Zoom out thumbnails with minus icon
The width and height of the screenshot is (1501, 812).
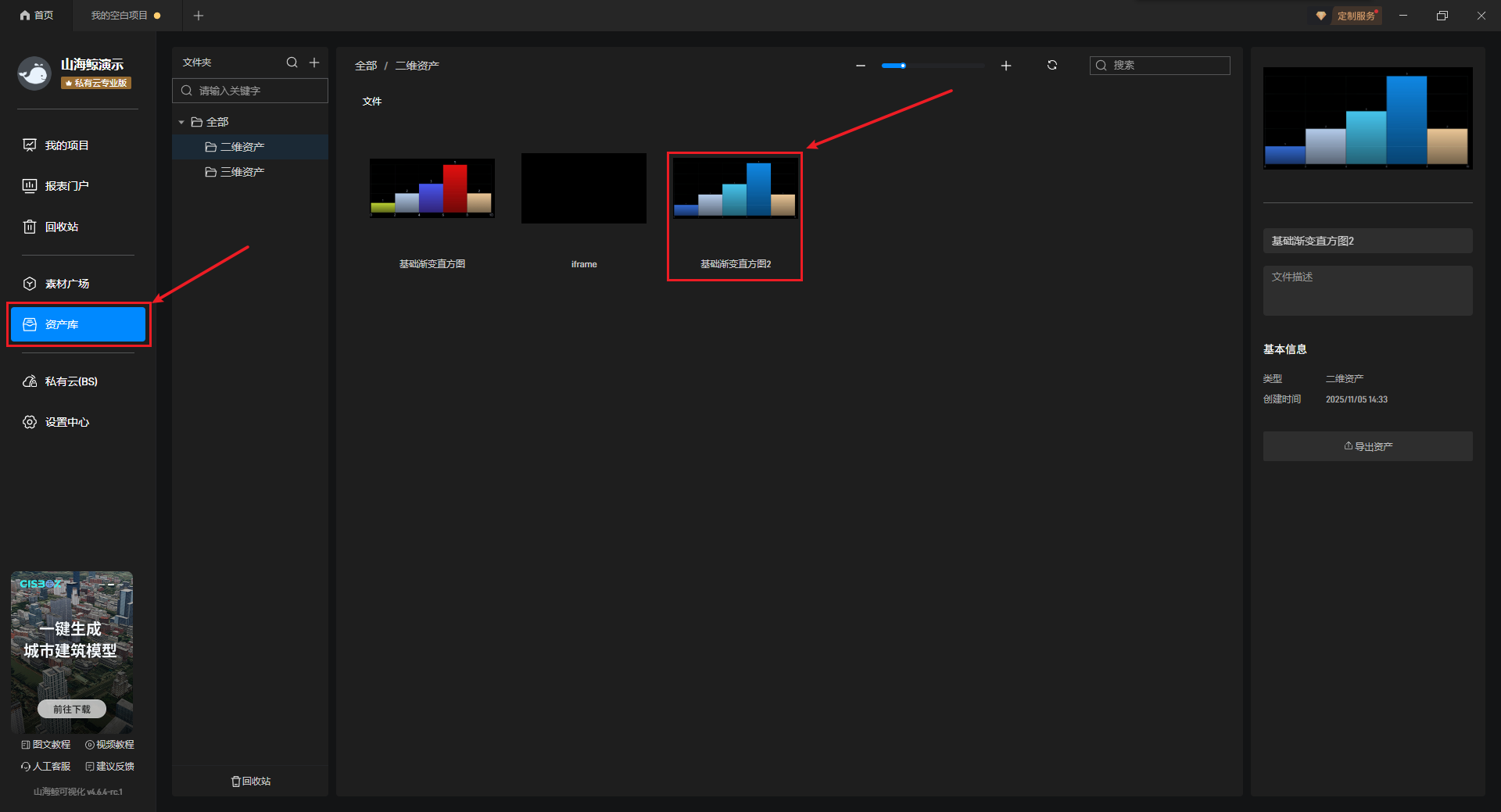[x=861, y=66]
